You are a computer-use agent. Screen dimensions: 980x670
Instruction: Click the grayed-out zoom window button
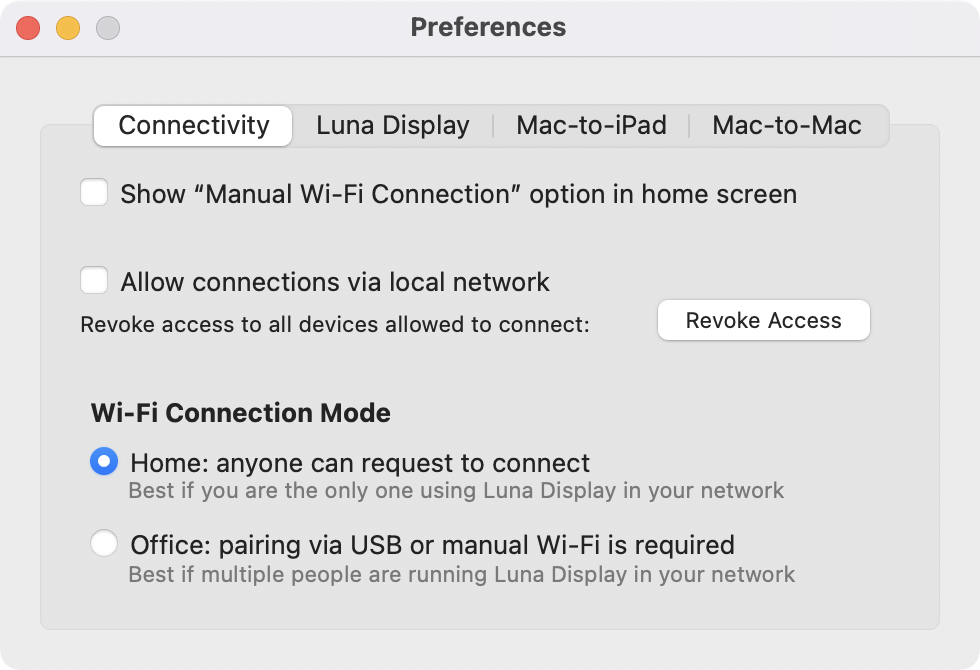(108, 28)
